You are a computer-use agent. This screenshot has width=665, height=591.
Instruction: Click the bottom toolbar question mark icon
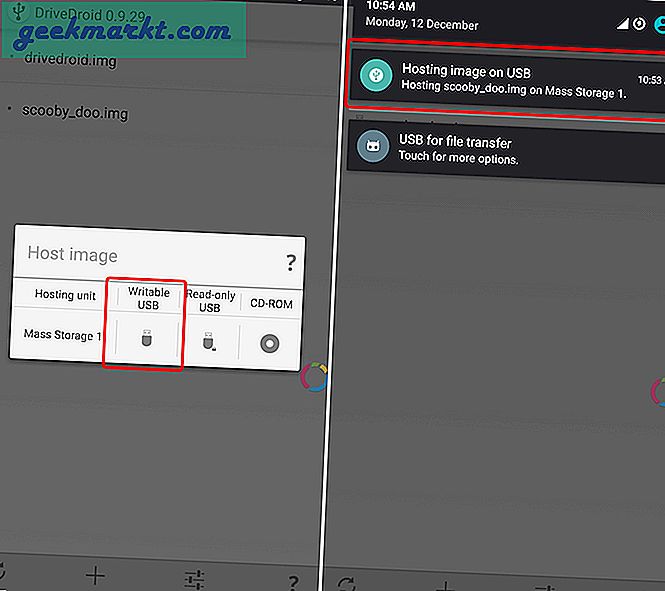292,582
